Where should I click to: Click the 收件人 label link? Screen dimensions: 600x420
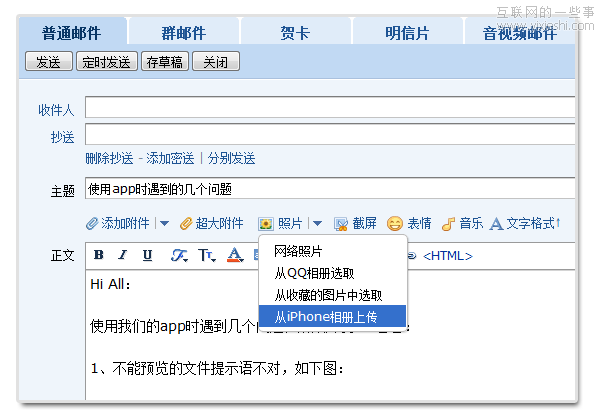point(56,110)
